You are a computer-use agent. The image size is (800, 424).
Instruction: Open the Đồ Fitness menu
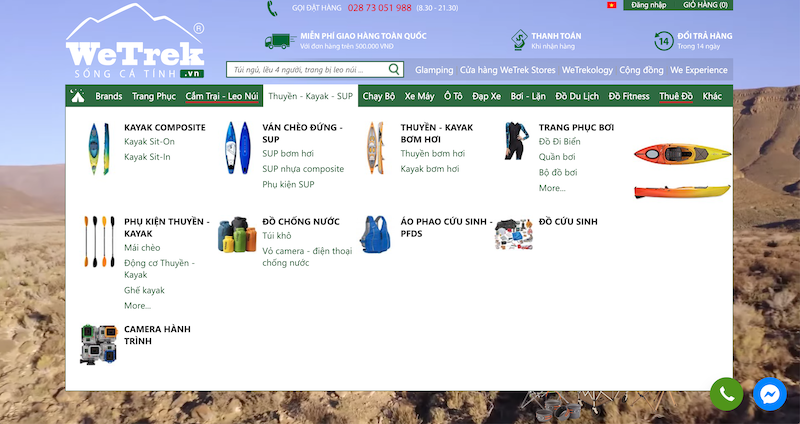629,96
